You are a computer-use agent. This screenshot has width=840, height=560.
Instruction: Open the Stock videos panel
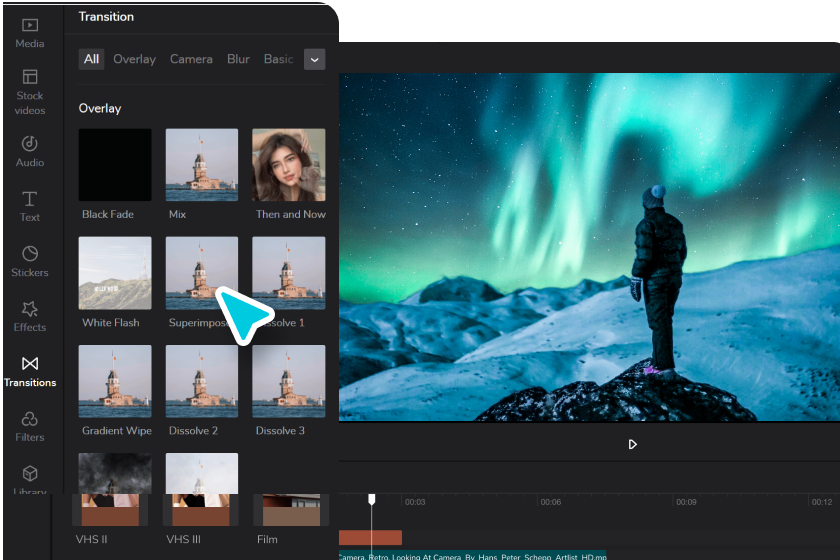point(29,92)
